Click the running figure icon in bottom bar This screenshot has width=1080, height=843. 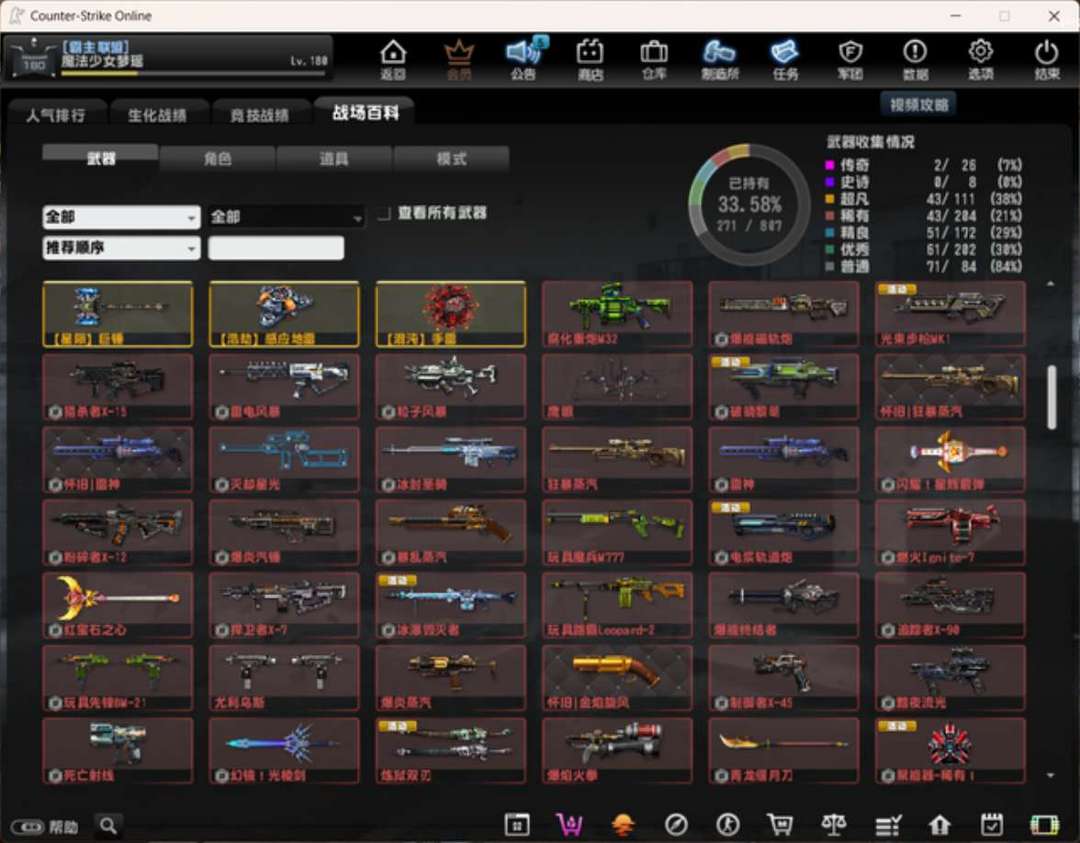point(727,824)
